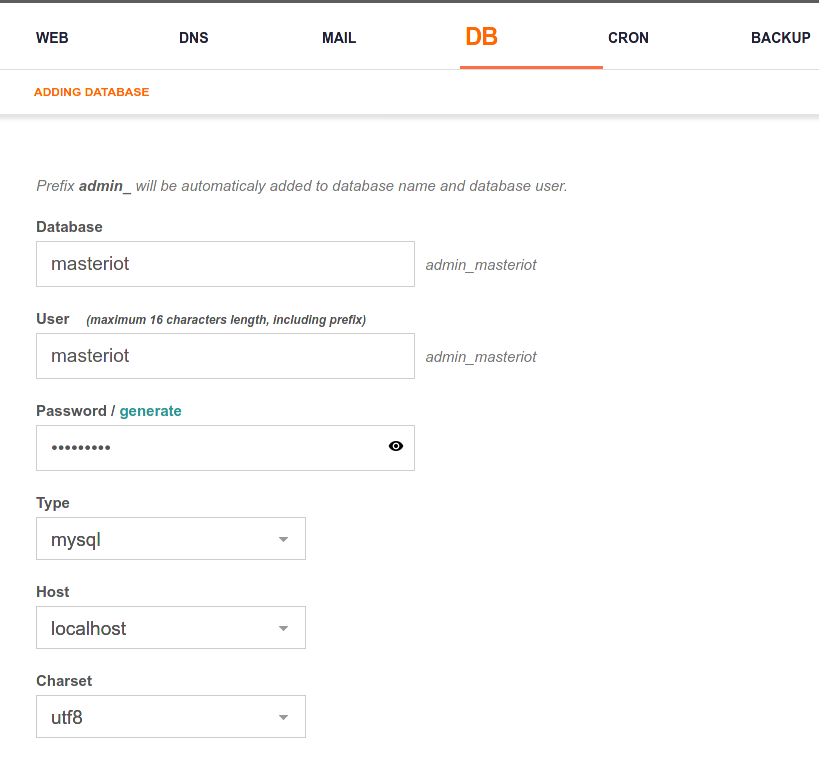
Task: Switch to the DNS tab
Action: tap(193, 37)
